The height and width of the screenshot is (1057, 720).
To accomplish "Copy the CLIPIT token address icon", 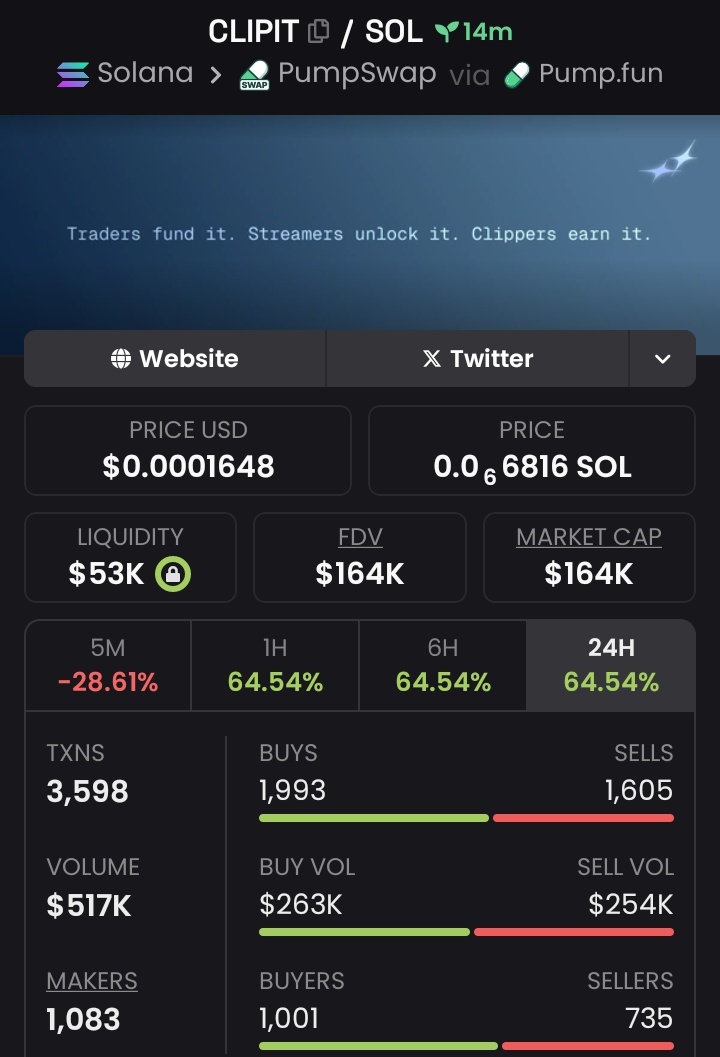I will (x=318, y=31).
